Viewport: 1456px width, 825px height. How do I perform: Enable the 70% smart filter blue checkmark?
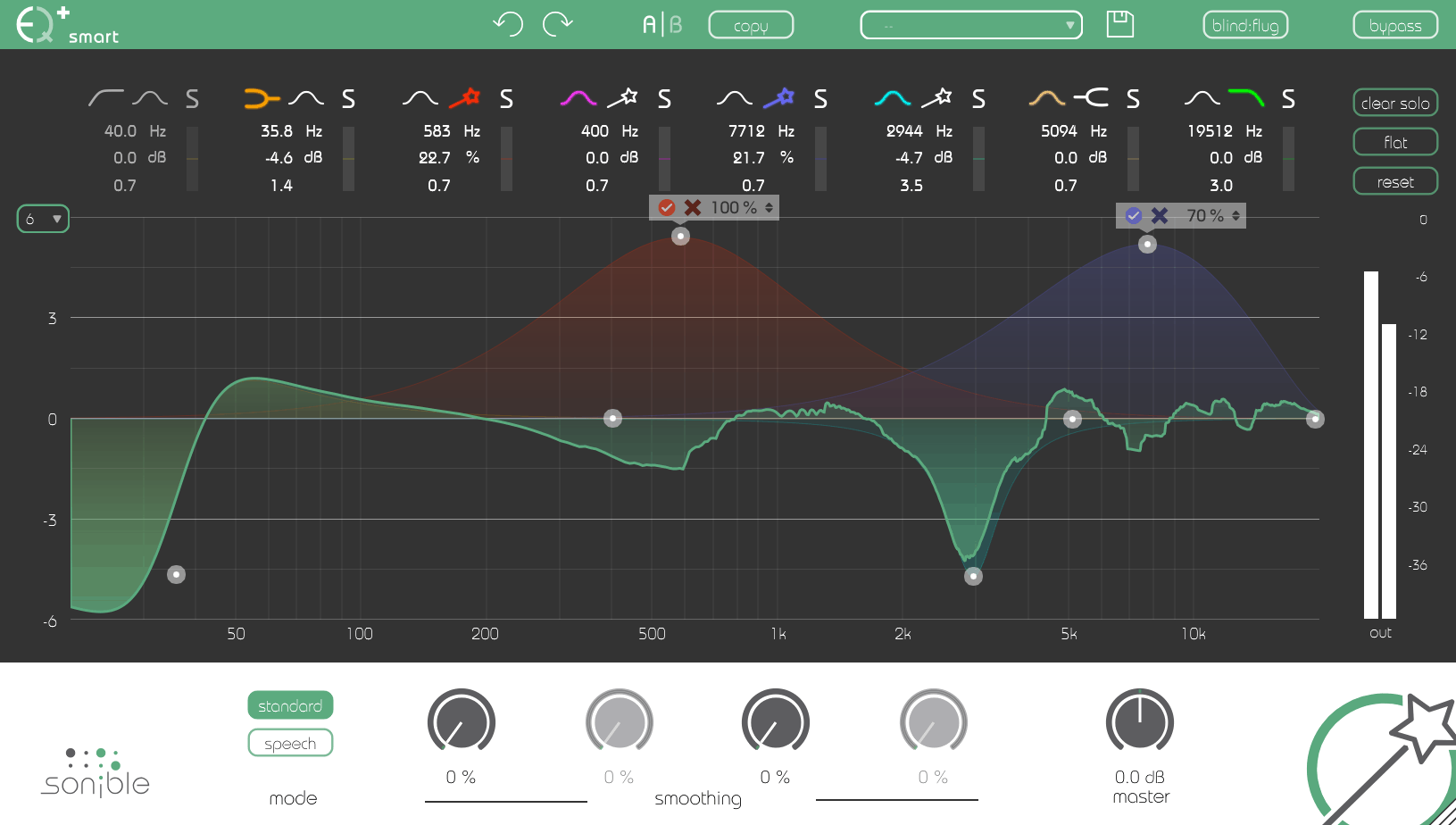pyautogui.click(x=1134, y=215)
